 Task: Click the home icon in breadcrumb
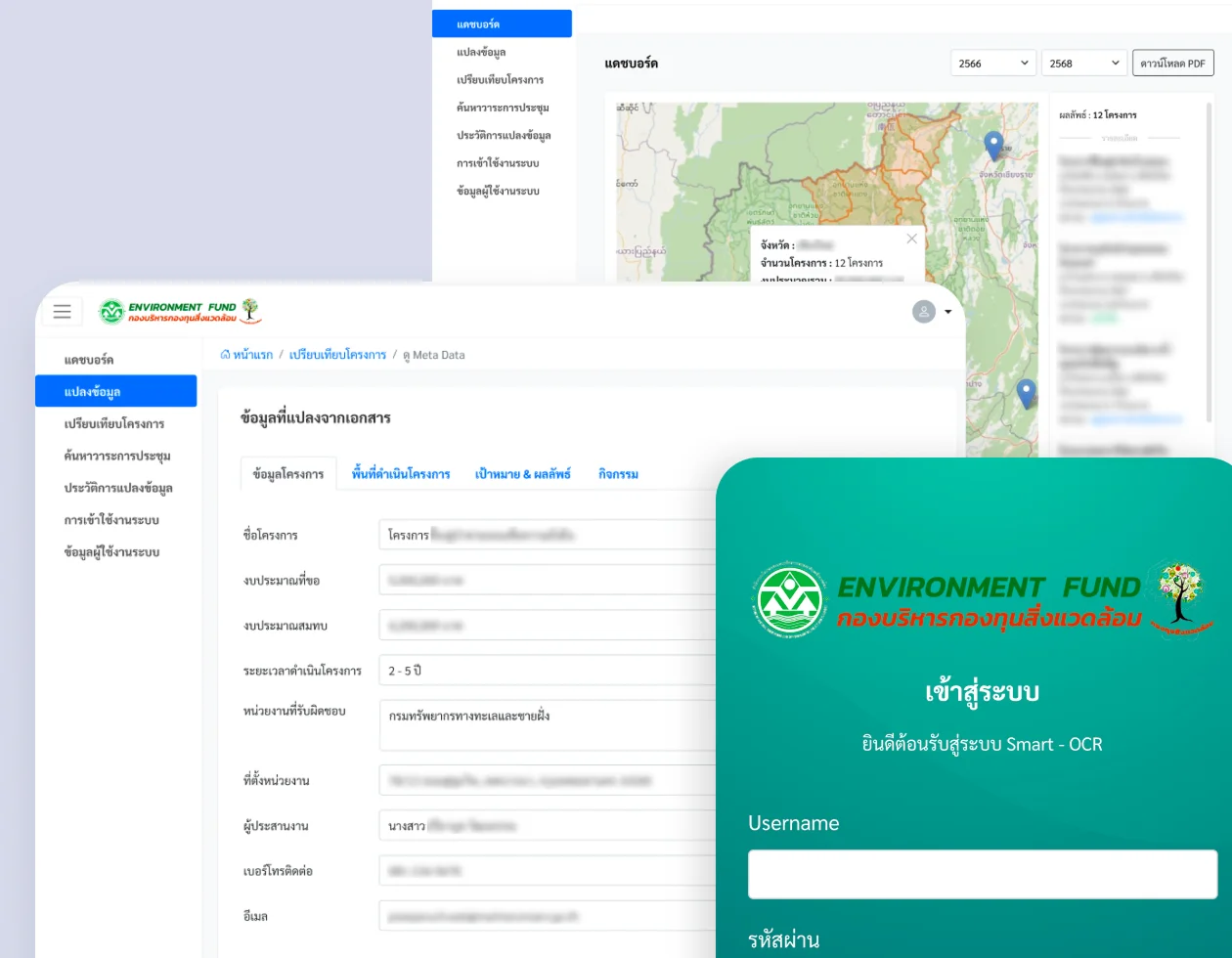pos(225,355)
